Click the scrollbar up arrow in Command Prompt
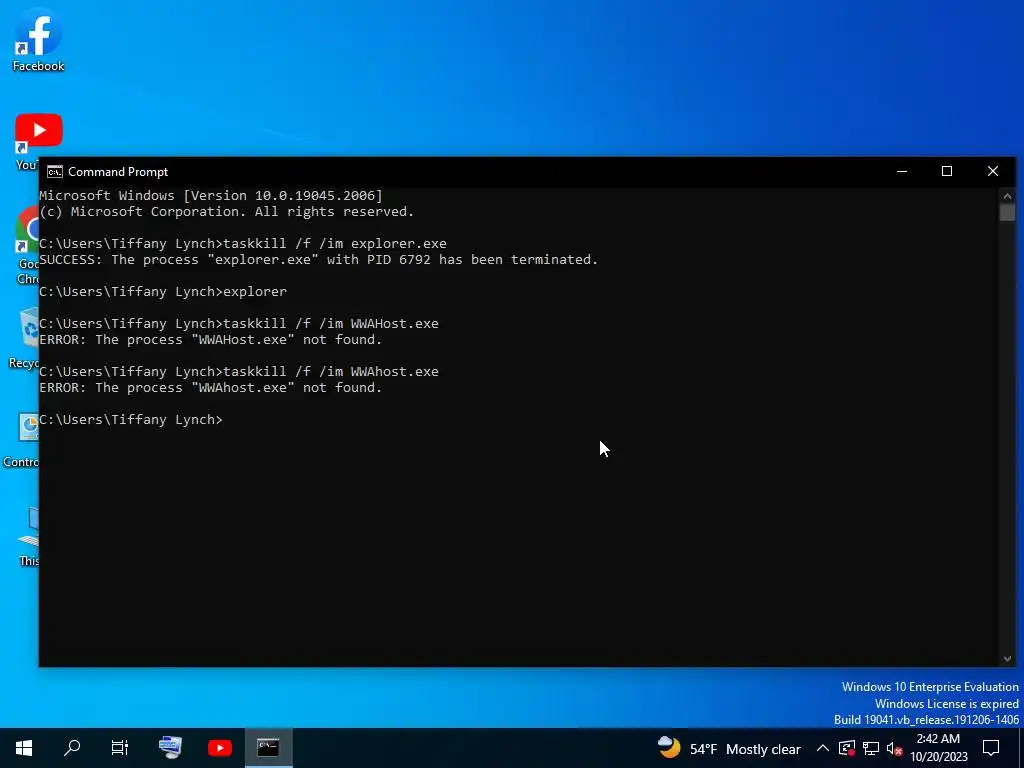Image resolution: width=1024 pixels, height=768 pixels. 1007,195
